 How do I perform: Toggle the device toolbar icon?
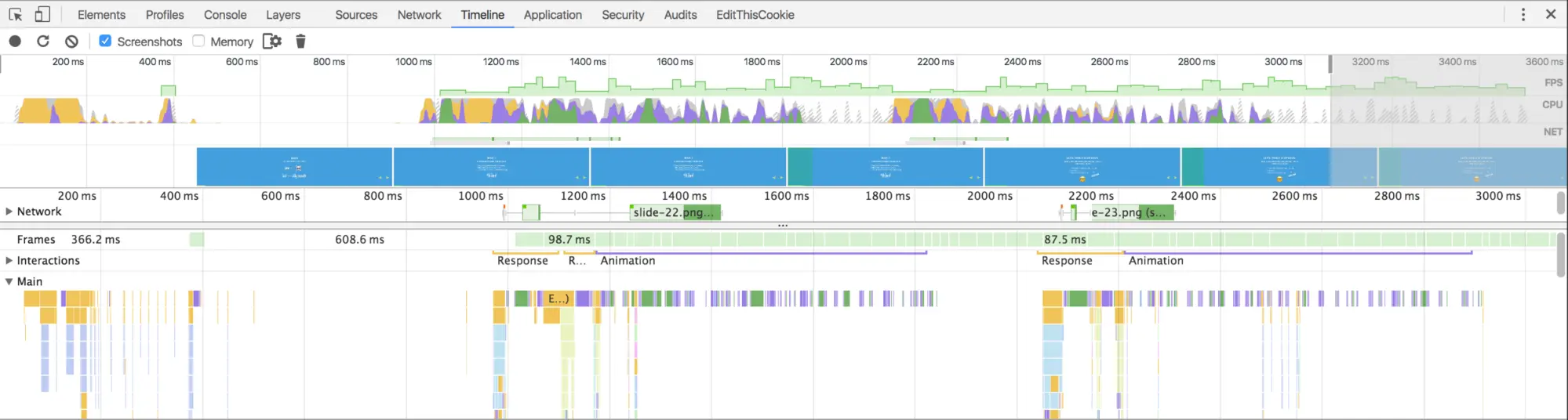pyautogui.click(x=42, y=15)
